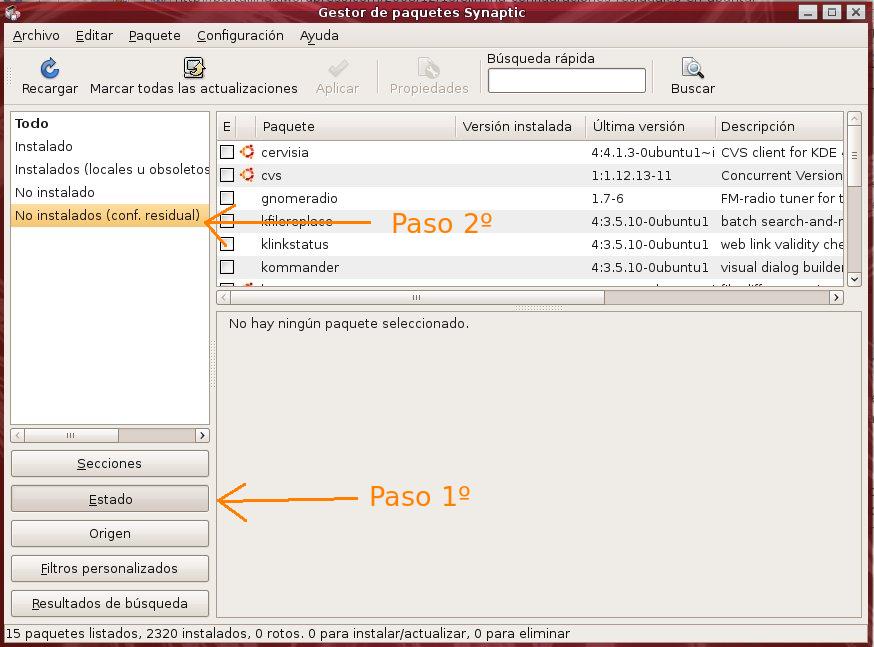Click the Estado button
874x647 pixels.
(x=110, y=499)
